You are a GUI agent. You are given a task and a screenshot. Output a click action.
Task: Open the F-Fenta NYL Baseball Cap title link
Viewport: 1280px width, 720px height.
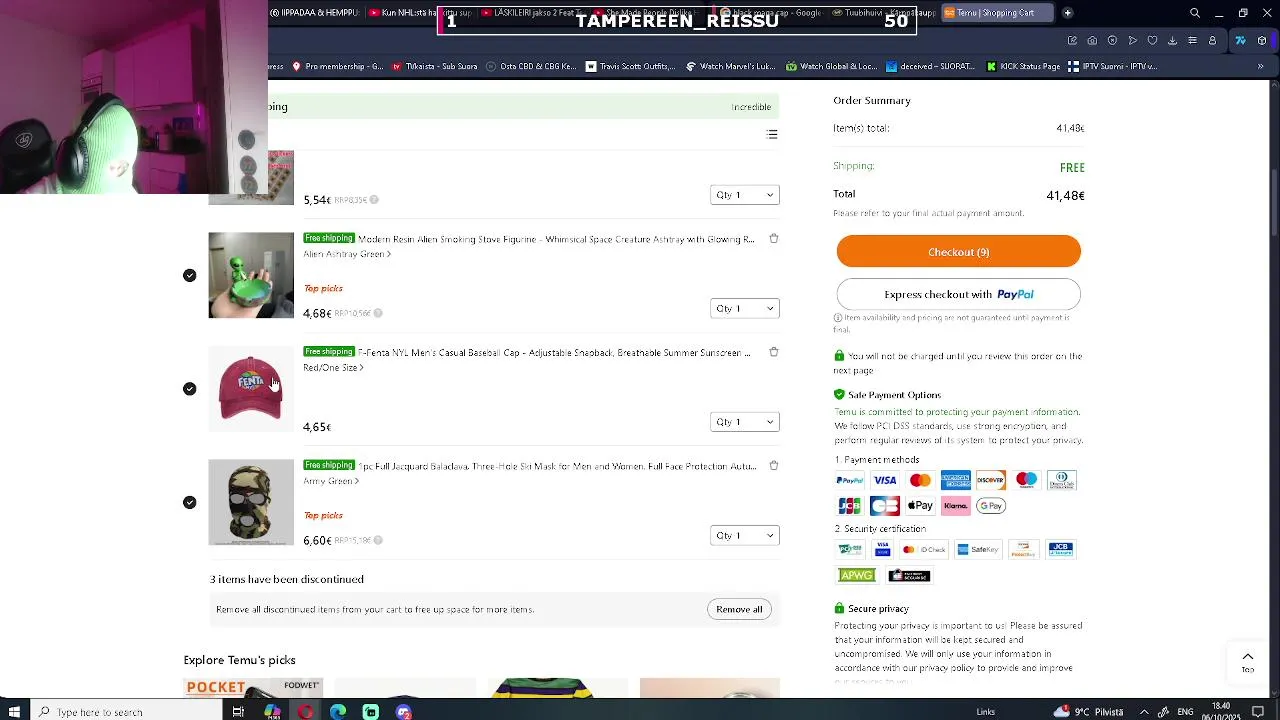click(554, 353)
